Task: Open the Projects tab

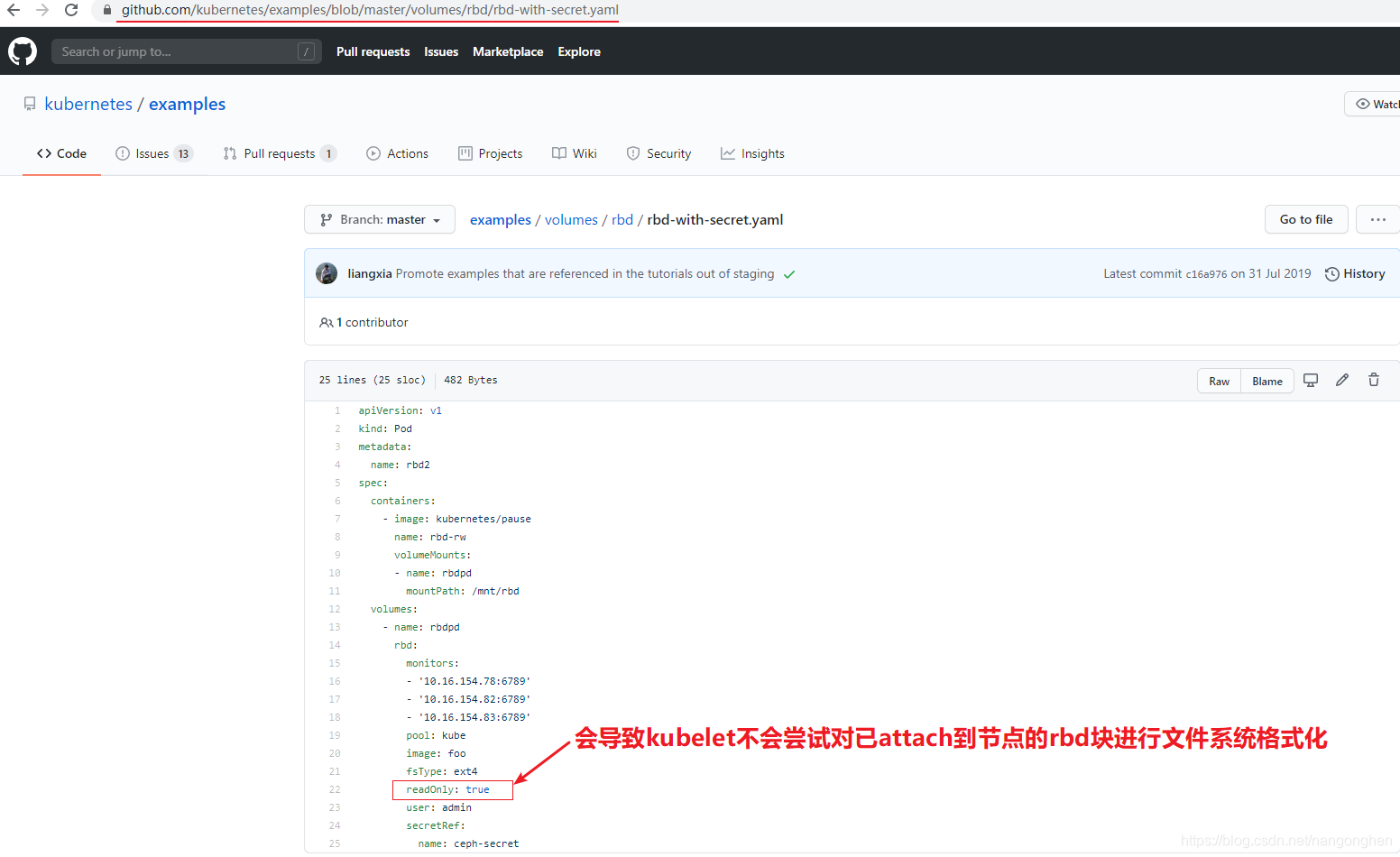Action: pos(491,153)
